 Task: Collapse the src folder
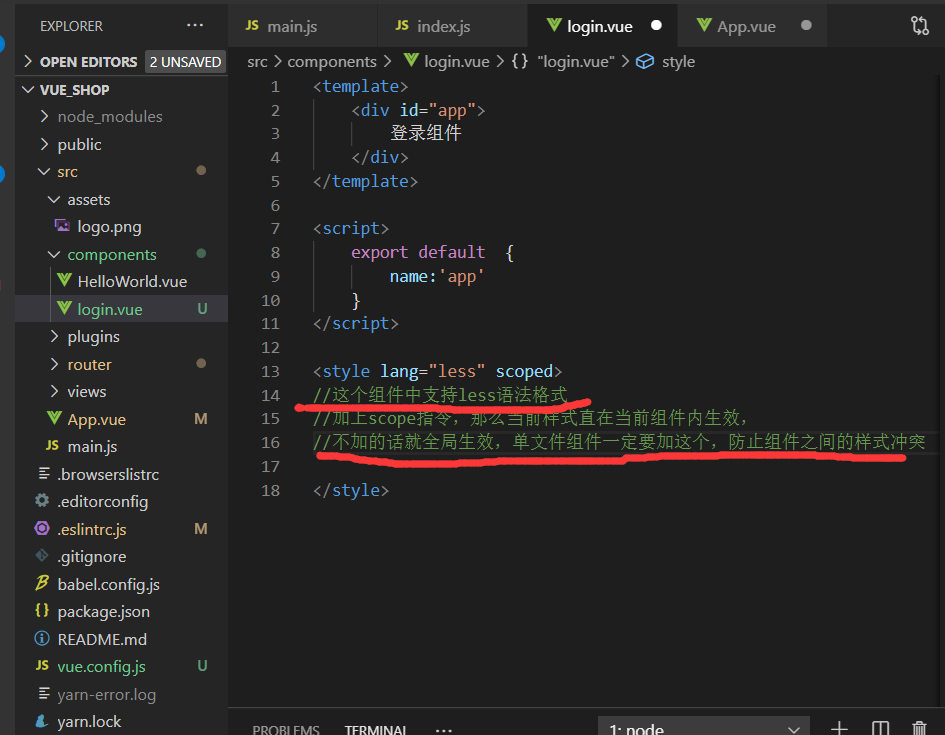point(44,171)
